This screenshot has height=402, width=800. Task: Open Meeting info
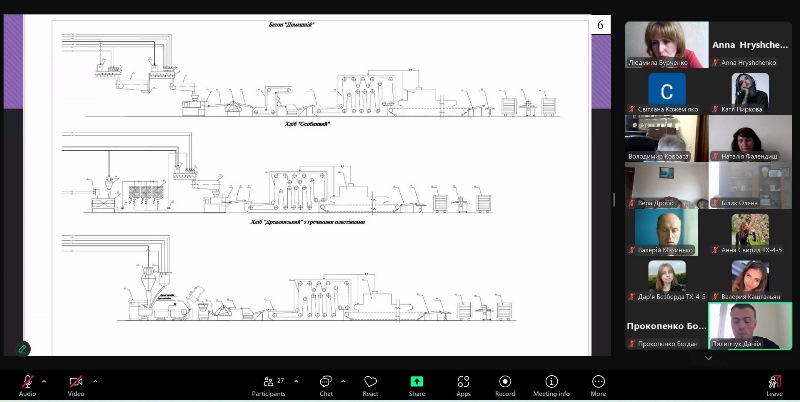coord(552,386)
